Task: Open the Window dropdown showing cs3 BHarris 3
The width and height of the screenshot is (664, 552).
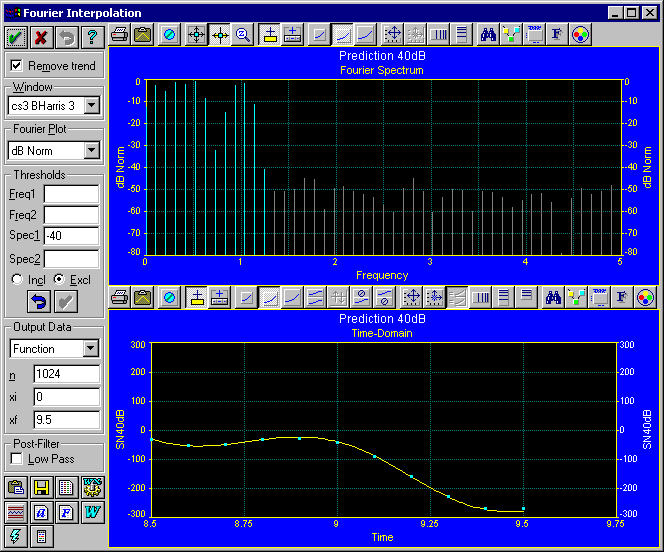Action: tap(92, 105)
